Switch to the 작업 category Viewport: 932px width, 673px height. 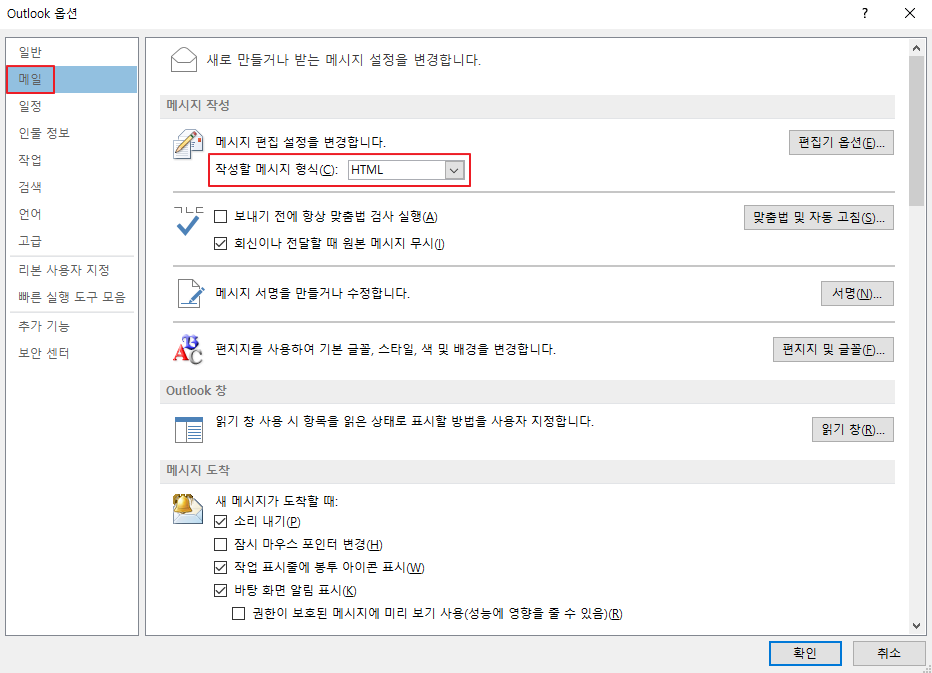click(x=72, y=160)
